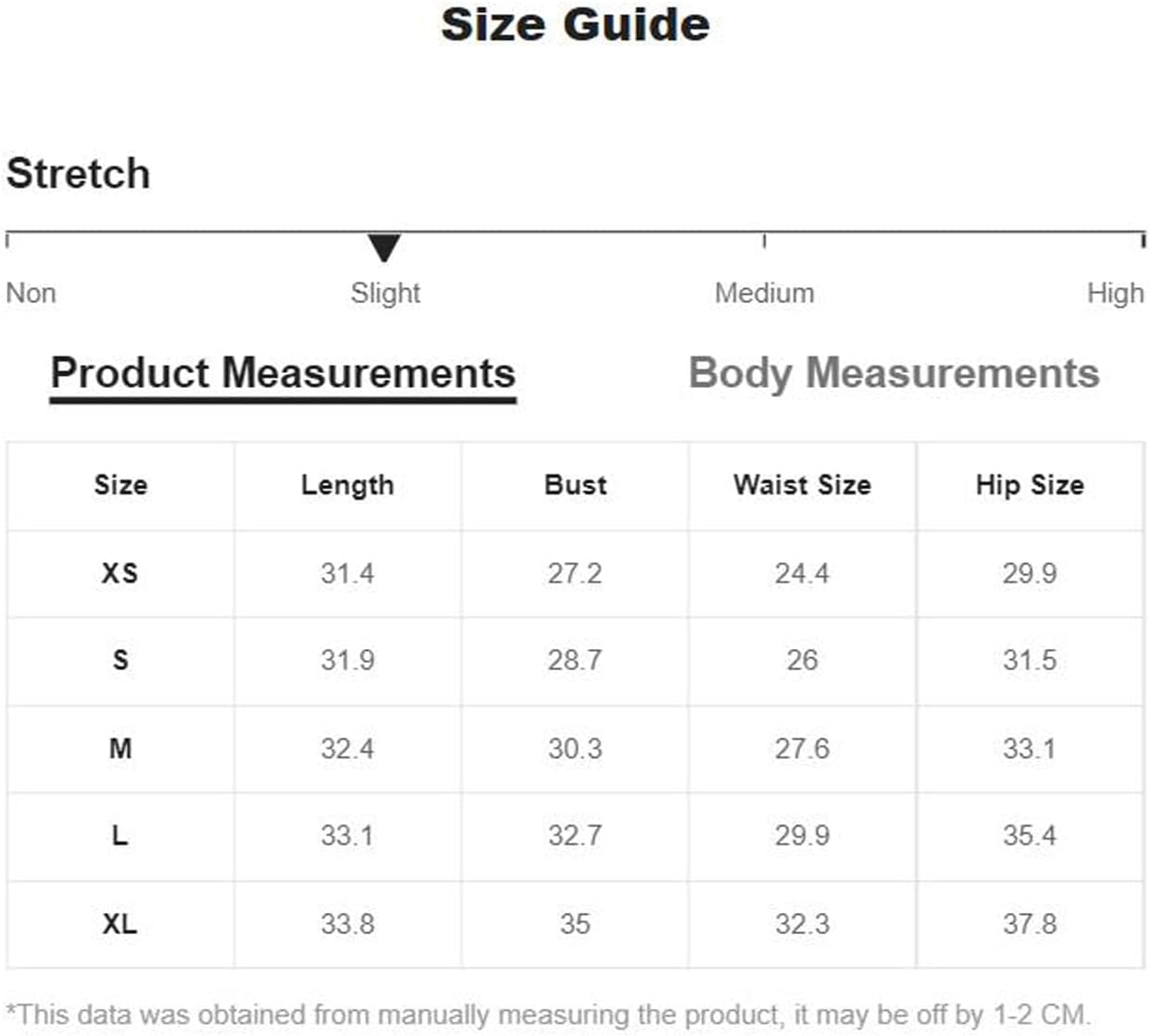Click the Stretch section heading
1150x1036 pixels.
click(x=79, y=173)
